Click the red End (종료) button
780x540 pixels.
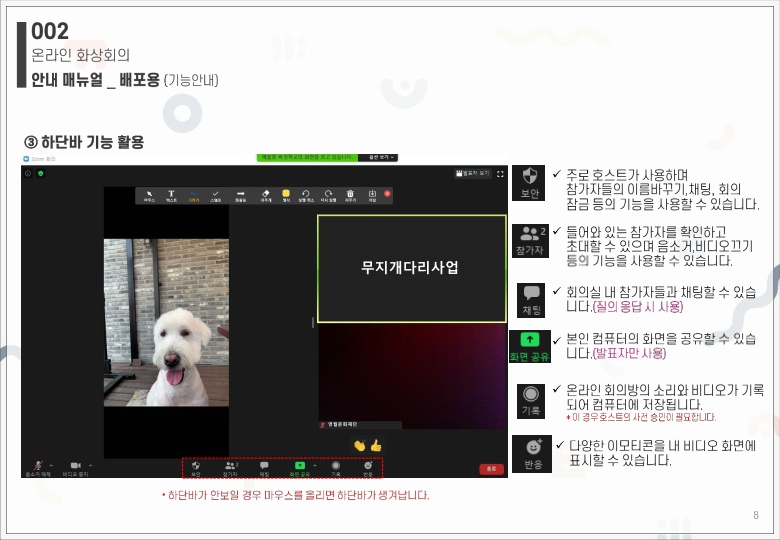coord(490,468)
